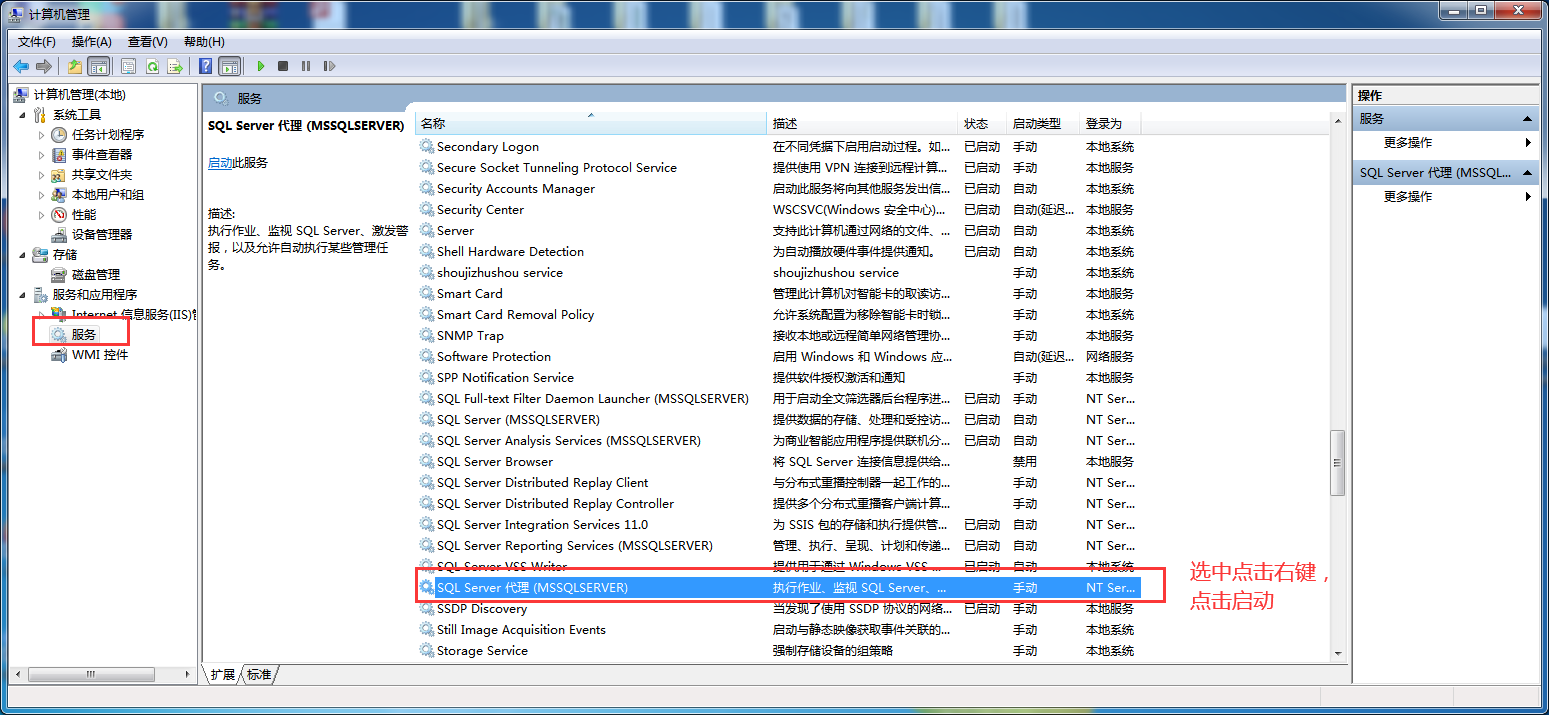Screen dimensions: 1549x715
Task: Select the 设备管理器 icon in tree
Action: click(59, 234)
